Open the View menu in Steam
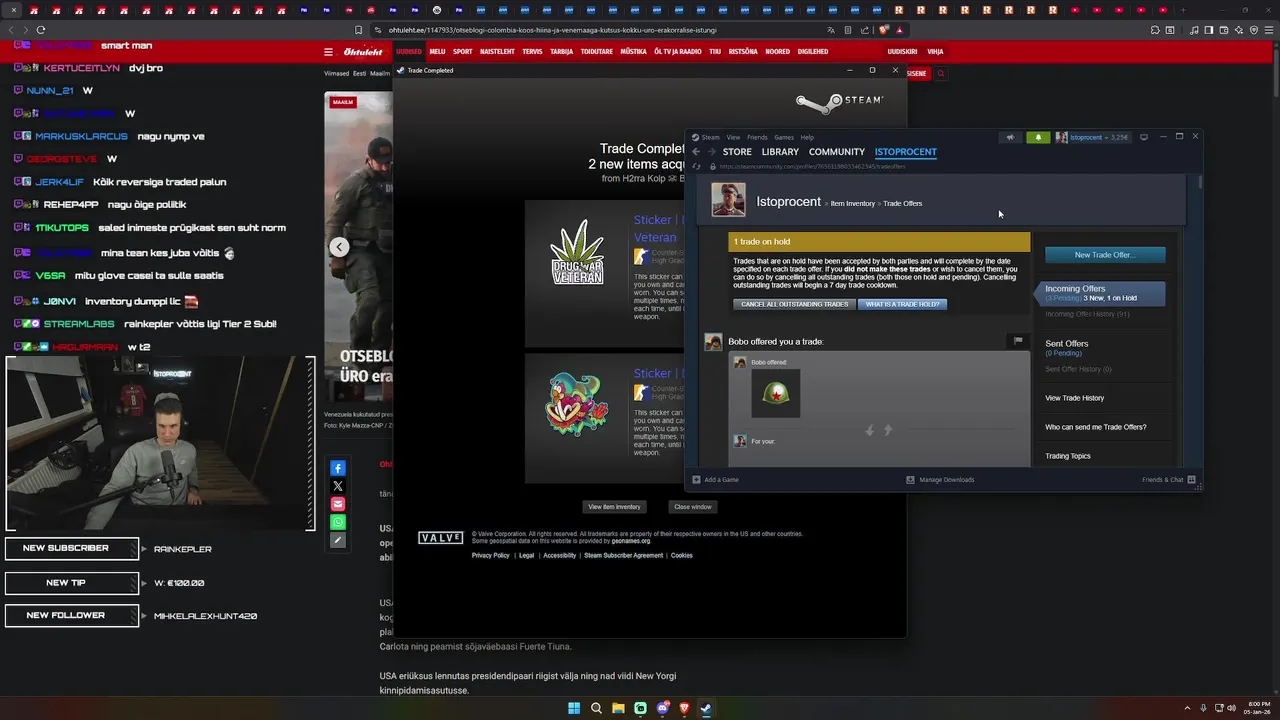The image size is (1280, 720). coord(733,137)
